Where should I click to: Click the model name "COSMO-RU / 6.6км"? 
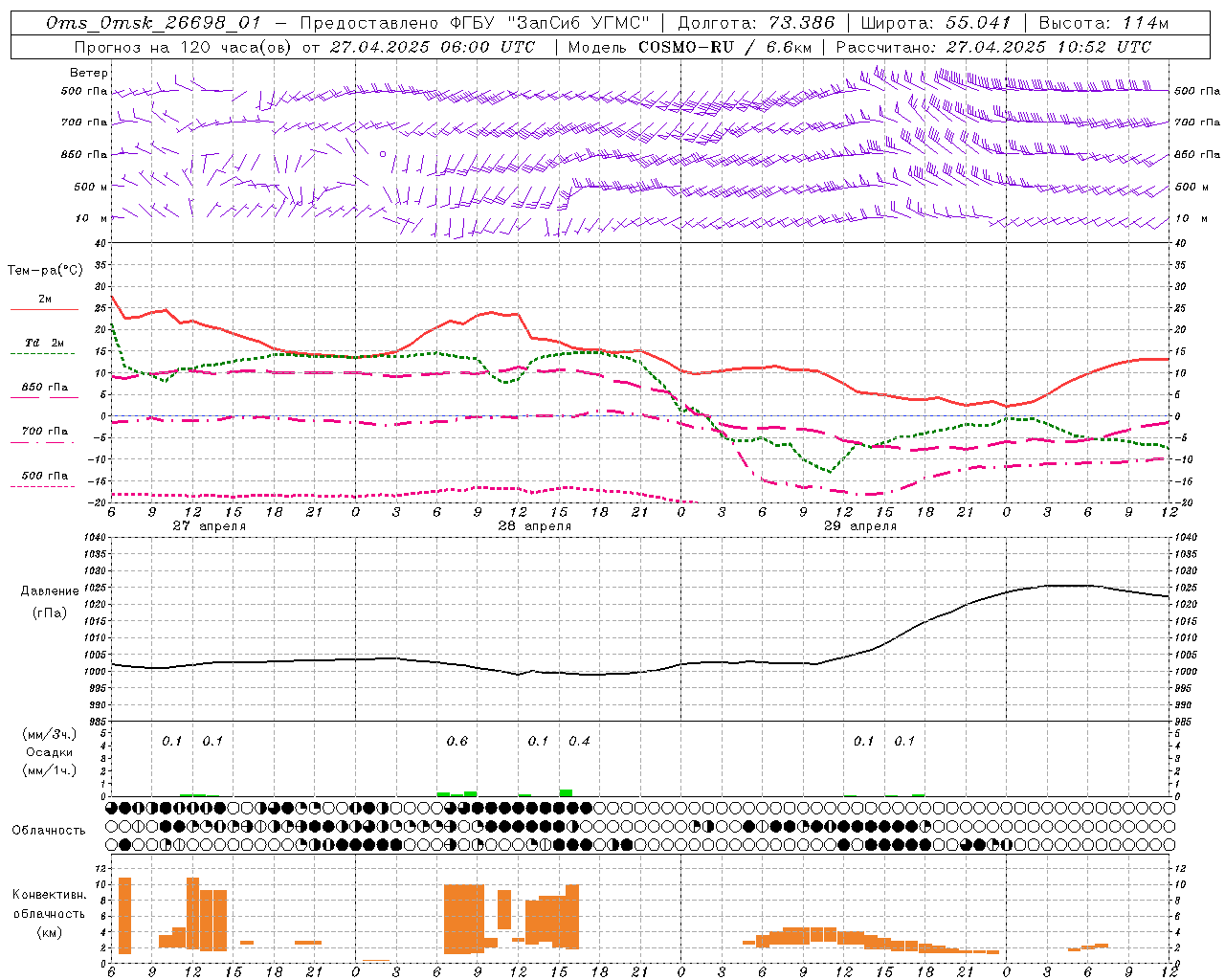pyautogui.click(x=724, y=47)
